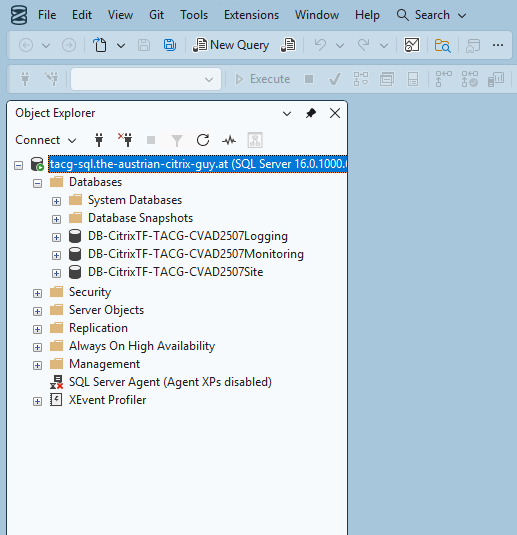Open the Extensions menu
The image size is (517, 535).
tap(252, 15)
